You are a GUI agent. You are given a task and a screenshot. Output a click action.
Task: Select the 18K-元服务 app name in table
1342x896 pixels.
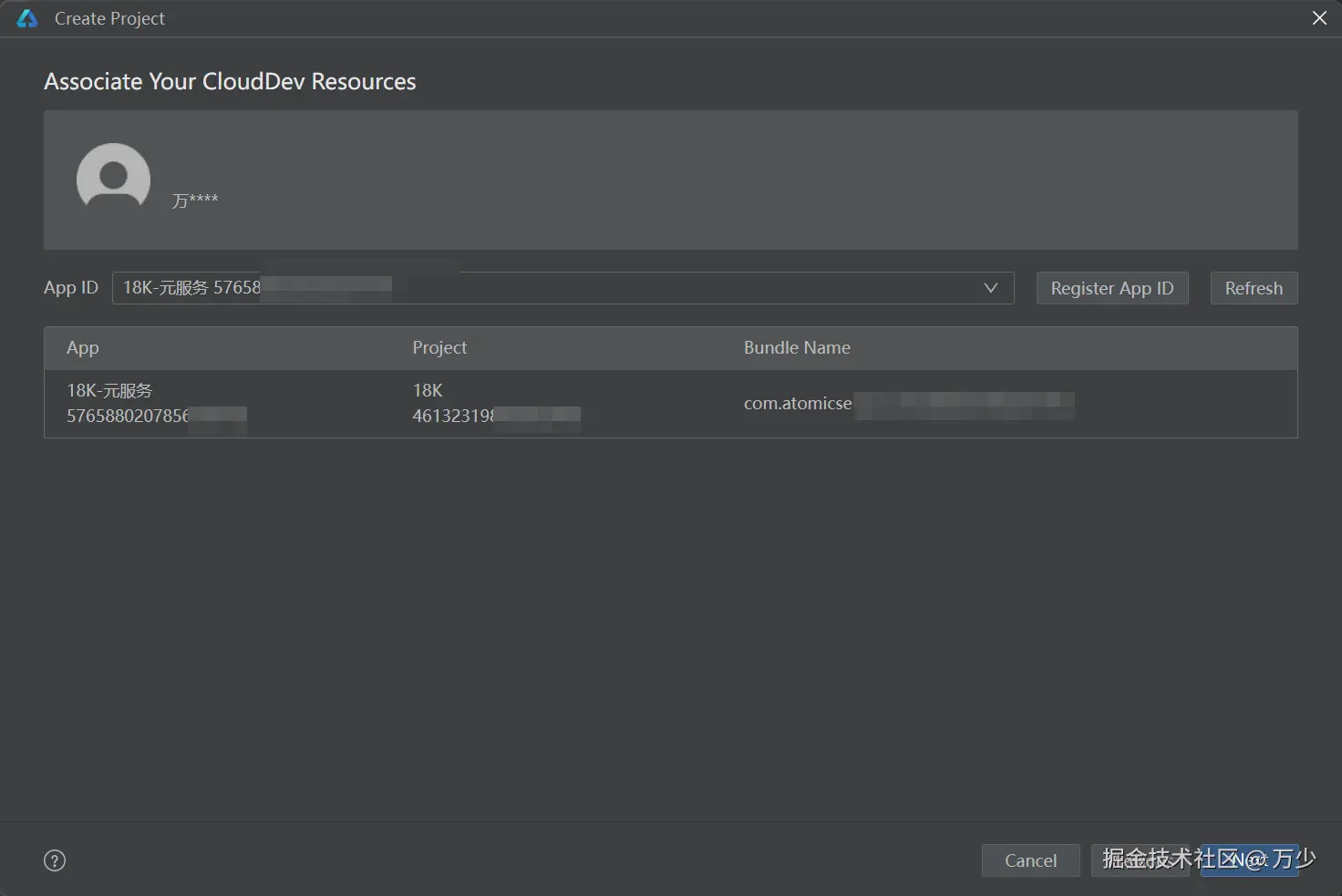coord(109,390)
